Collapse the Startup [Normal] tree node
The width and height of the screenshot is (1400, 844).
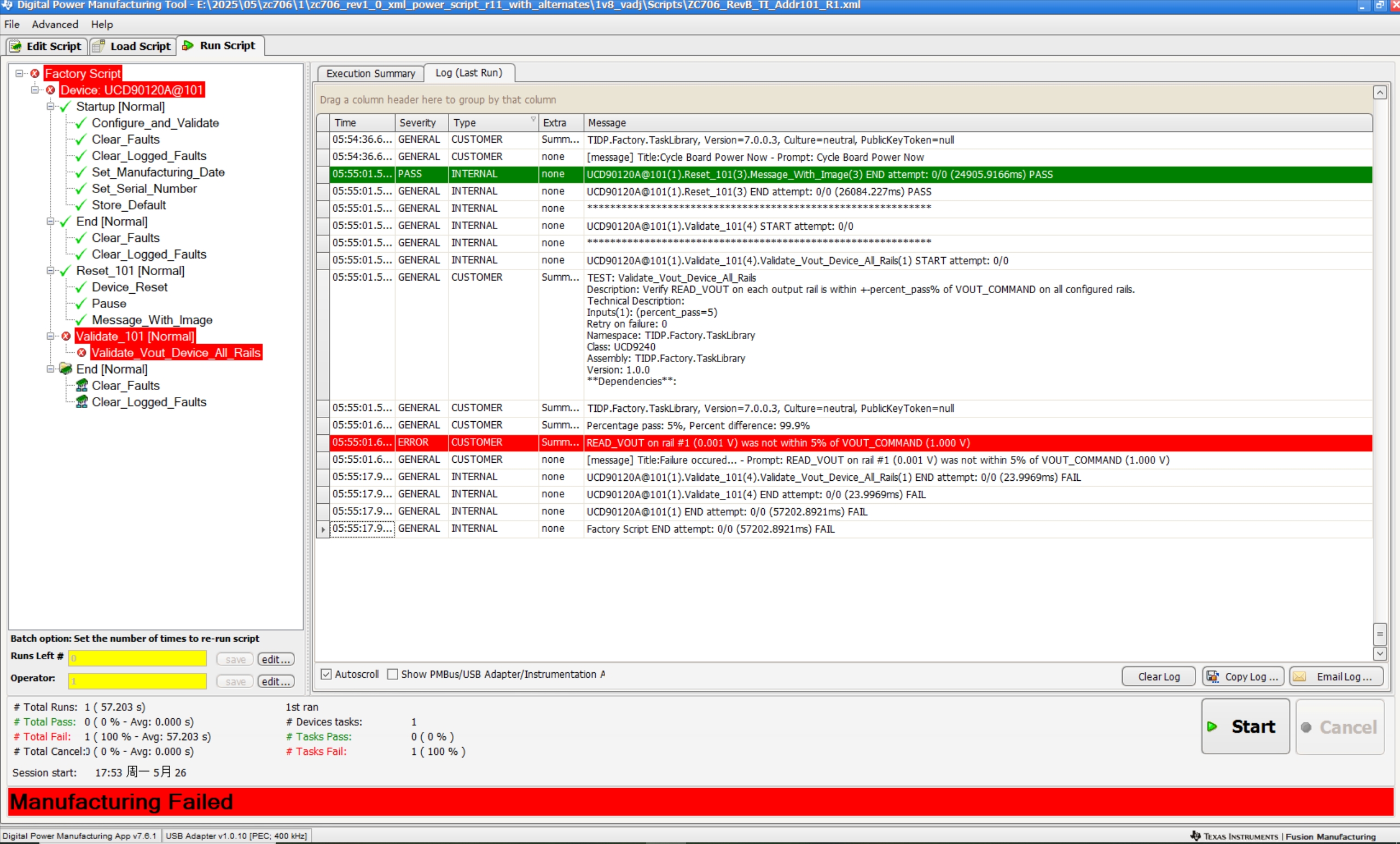coord(50,106)
